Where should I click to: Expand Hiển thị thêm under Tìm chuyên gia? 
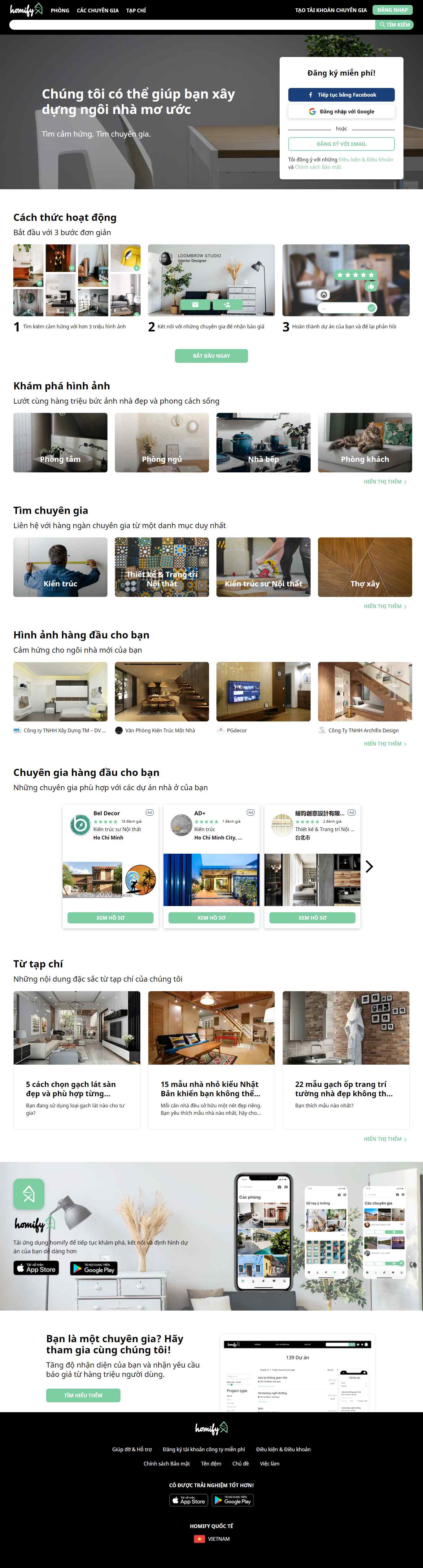(x=385, y=606)
